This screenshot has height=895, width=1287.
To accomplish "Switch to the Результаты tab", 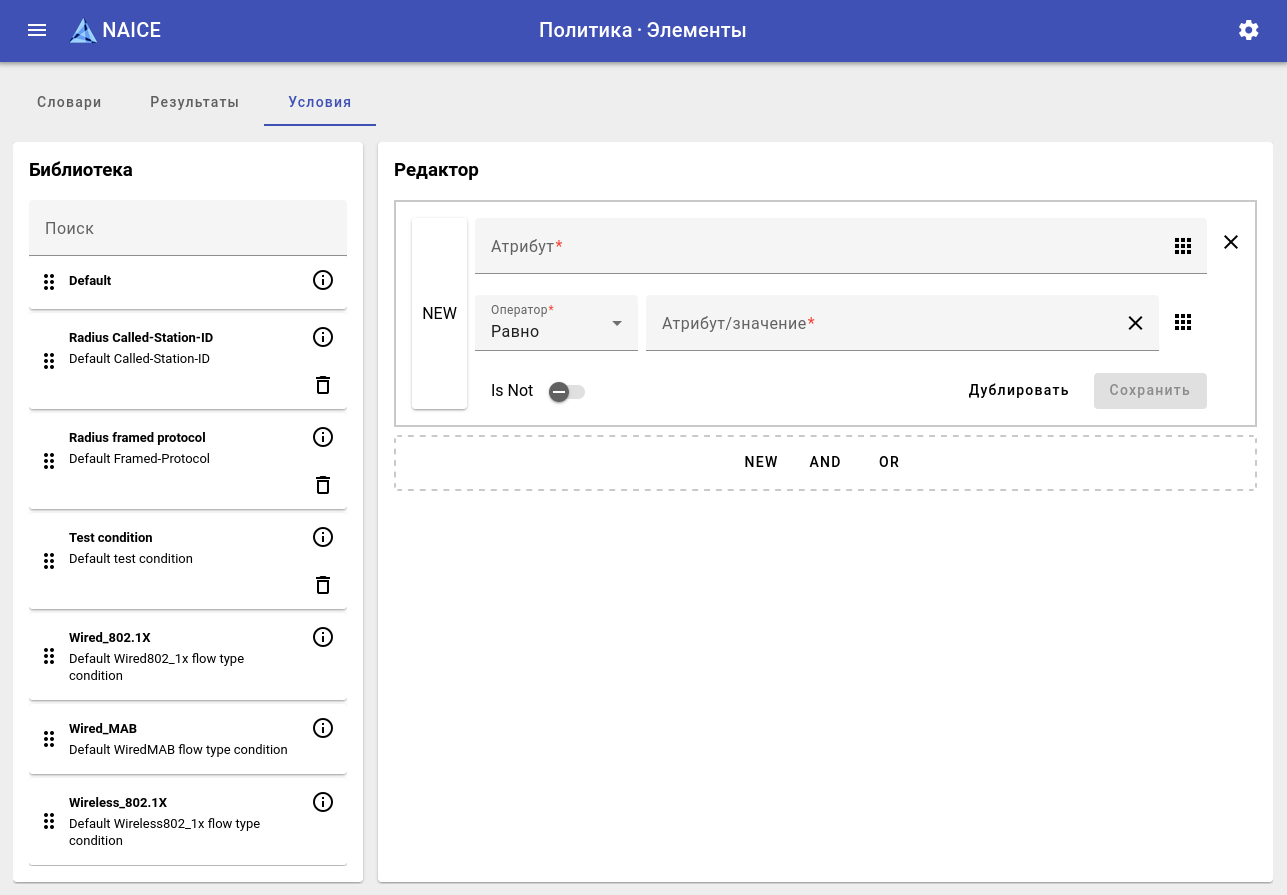I will click(195, 102).
